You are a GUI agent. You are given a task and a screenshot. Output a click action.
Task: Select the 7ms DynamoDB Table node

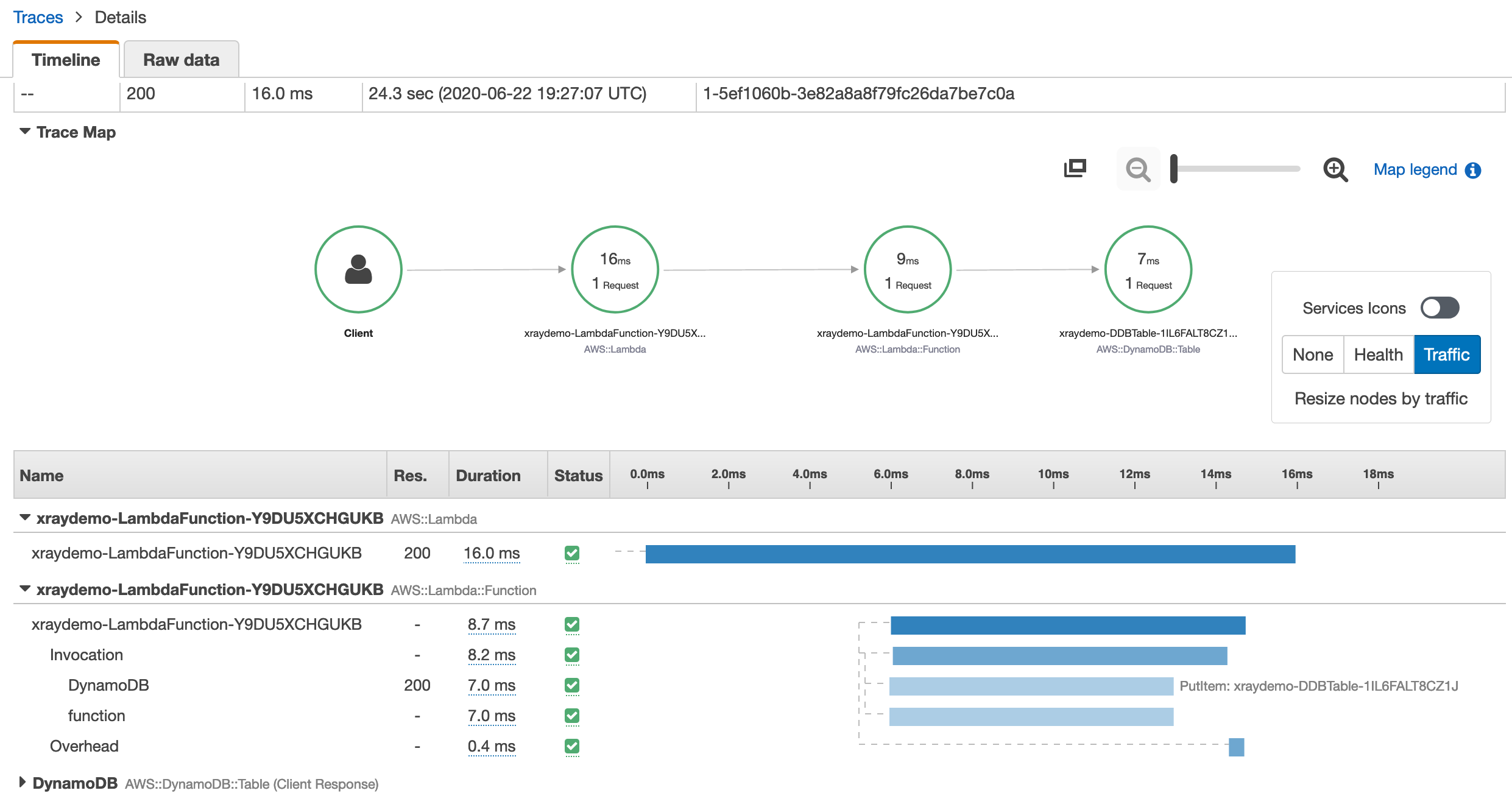click(x=1148, y=269)
